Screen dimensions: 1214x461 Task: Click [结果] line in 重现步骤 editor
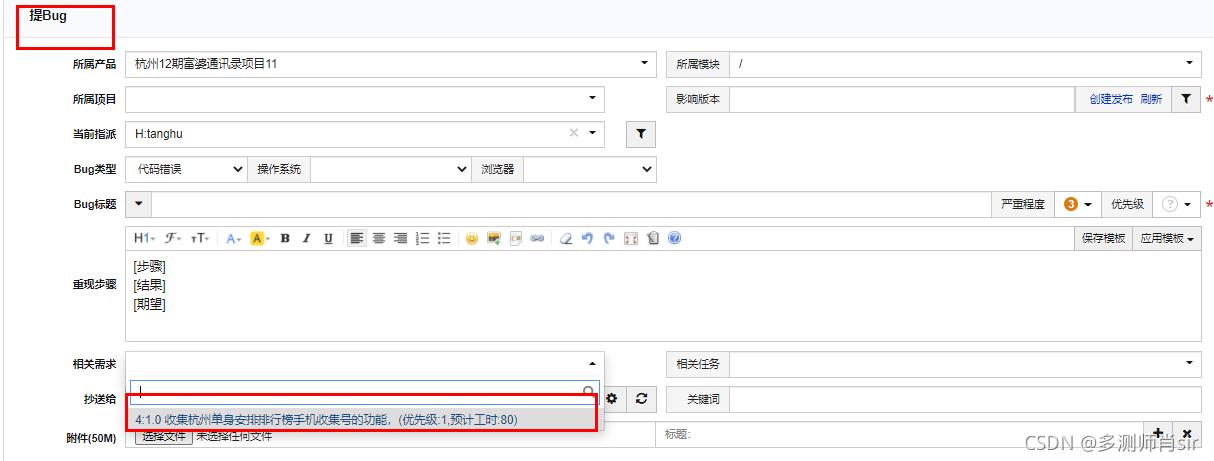(x=149, y=286)
